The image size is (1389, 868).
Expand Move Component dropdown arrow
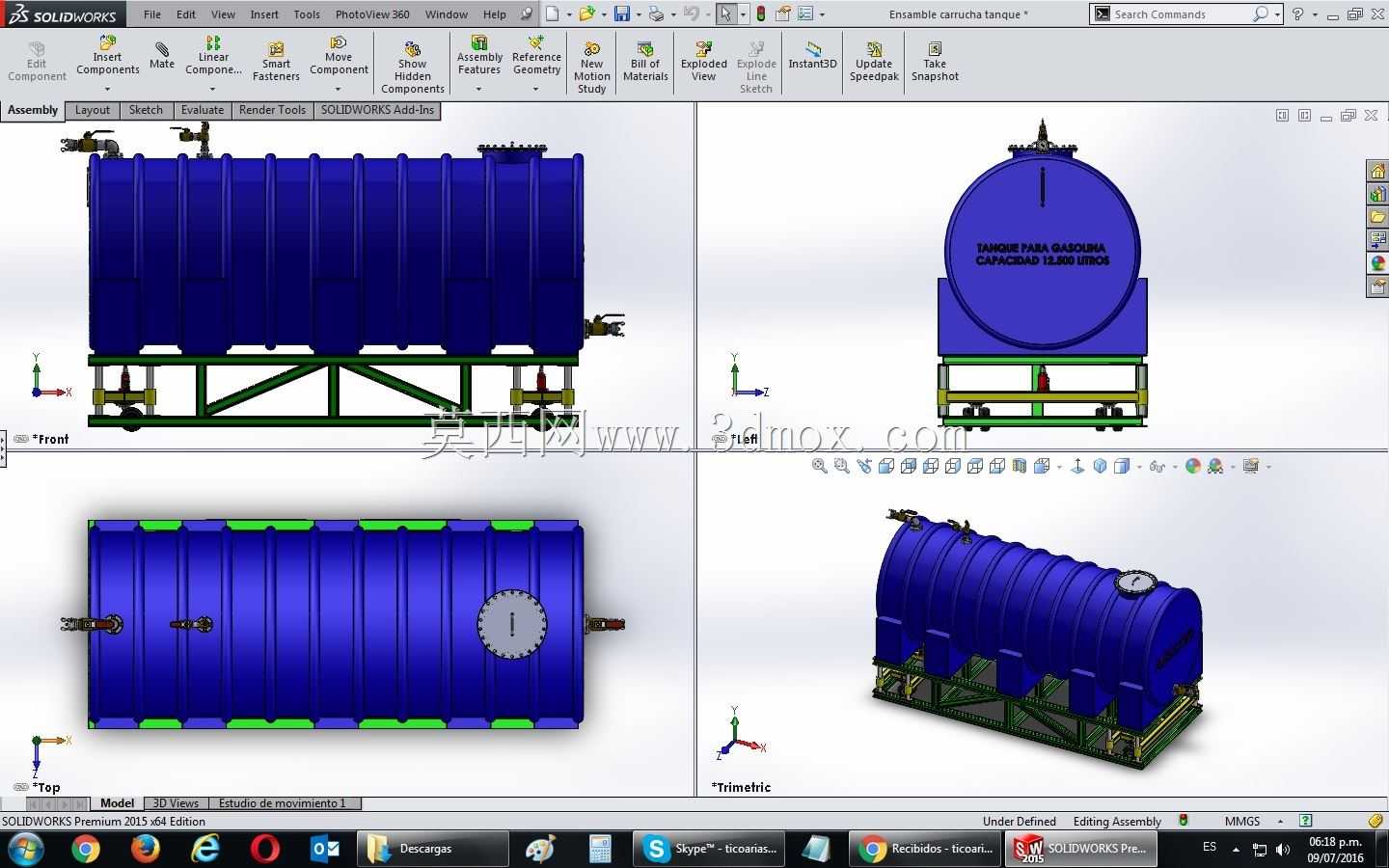(339, 89)
